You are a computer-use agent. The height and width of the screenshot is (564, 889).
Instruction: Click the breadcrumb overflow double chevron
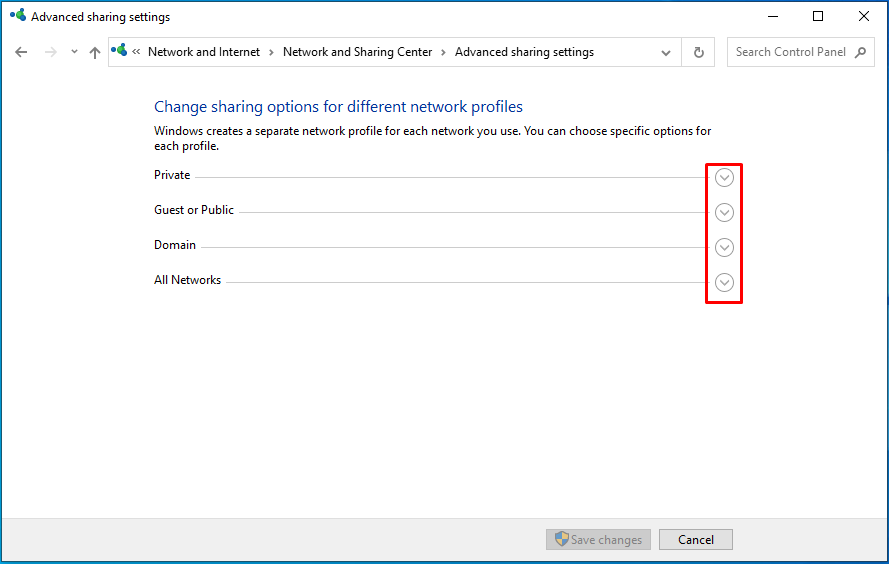[136, 52]
